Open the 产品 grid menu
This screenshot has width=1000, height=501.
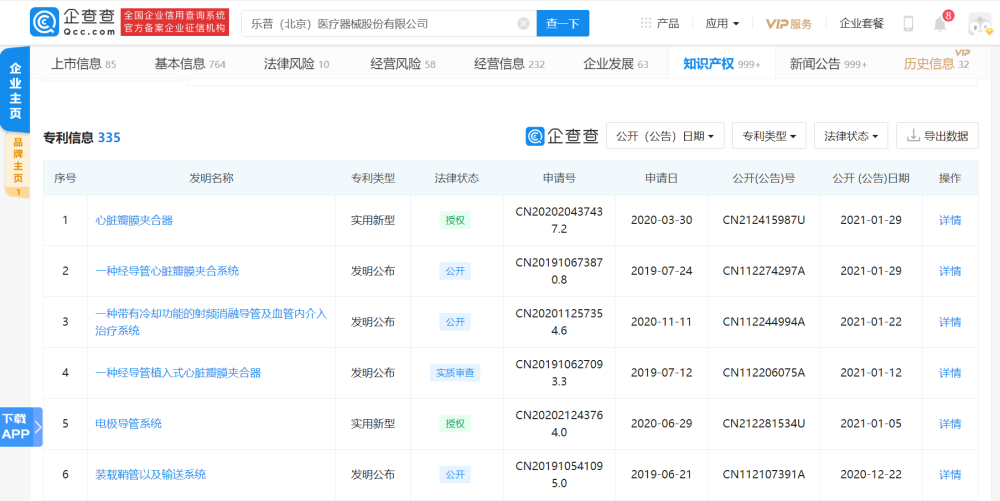pos(660,24)
